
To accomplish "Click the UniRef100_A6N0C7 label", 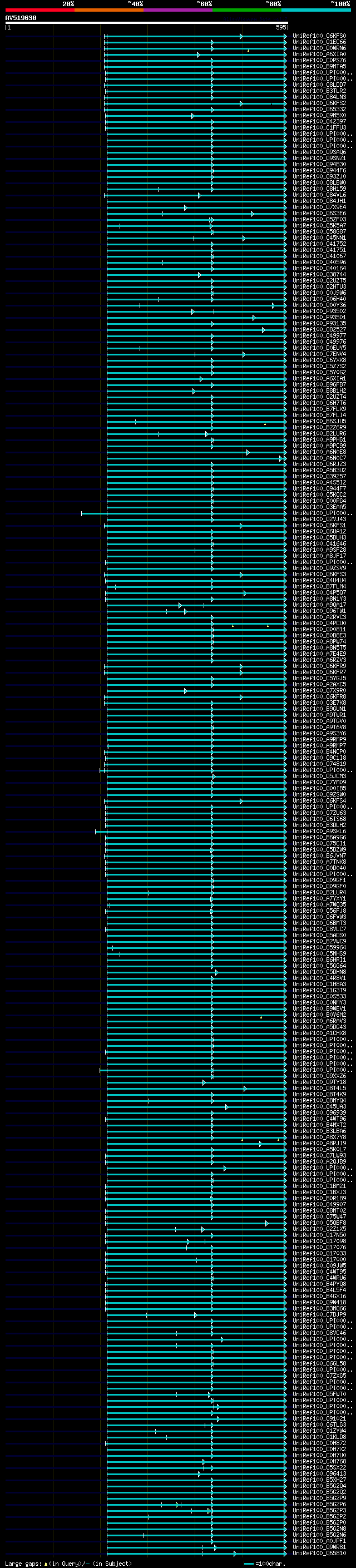I will tap(319, 458).
